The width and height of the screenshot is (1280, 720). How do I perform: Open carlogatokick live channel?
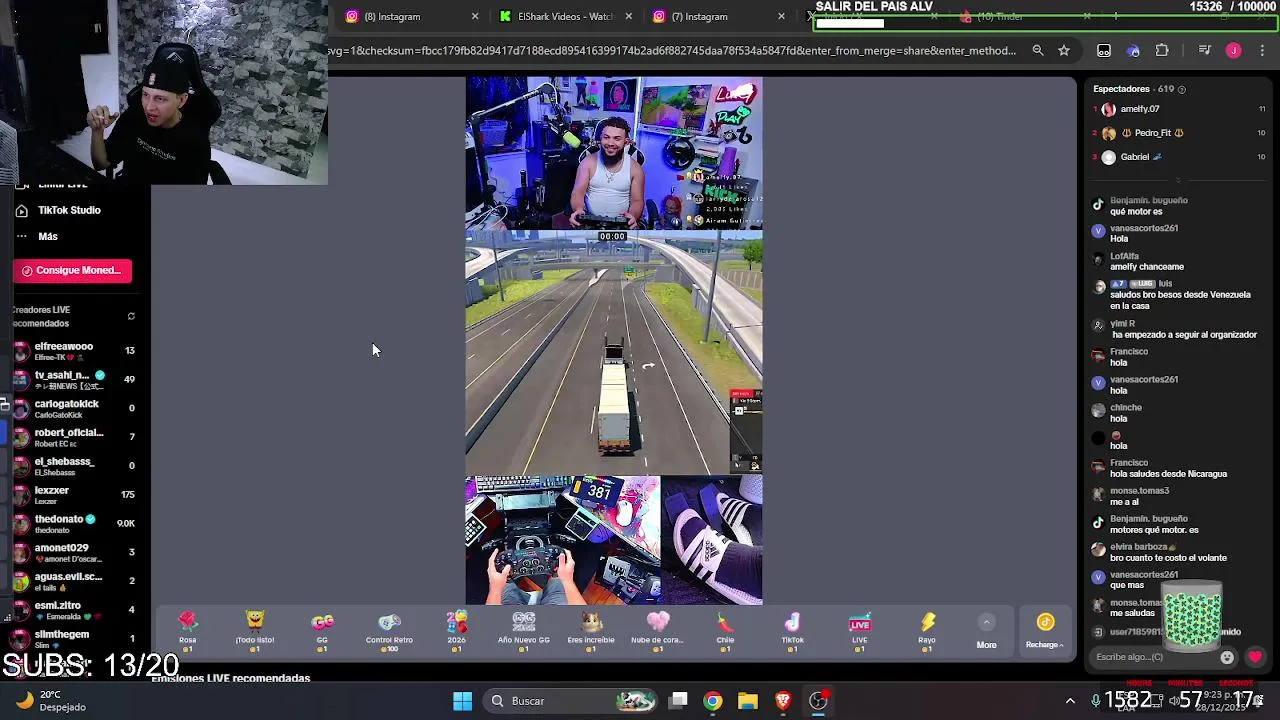tap(75, 408)
